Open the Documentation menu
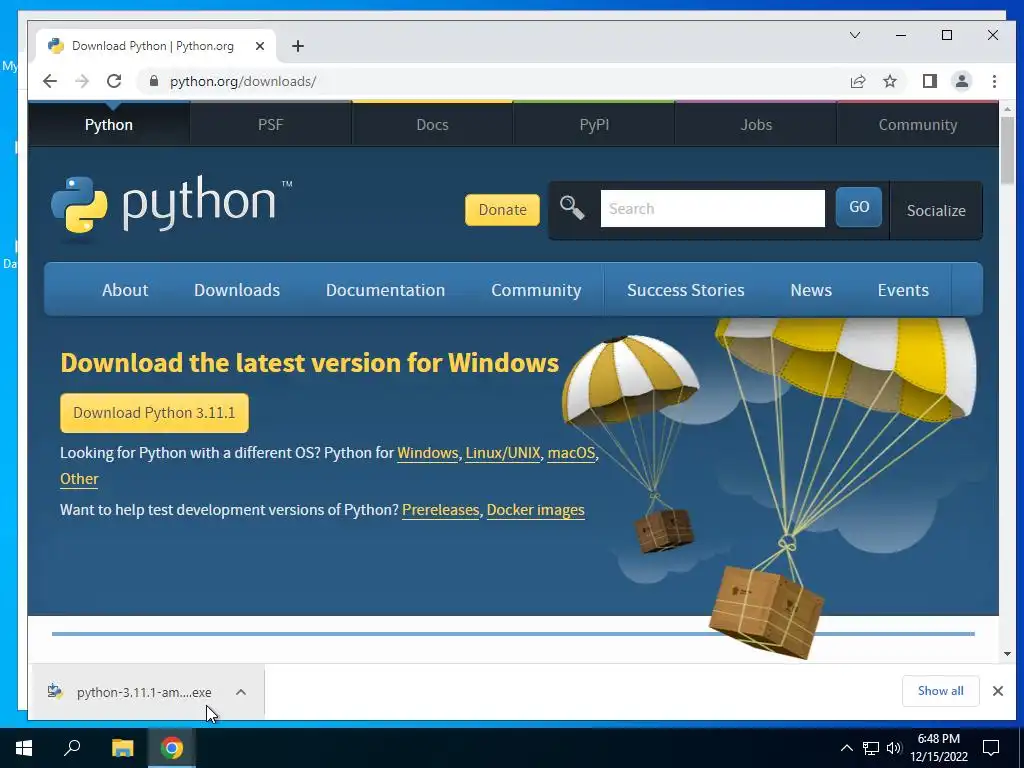 (385, 290)
